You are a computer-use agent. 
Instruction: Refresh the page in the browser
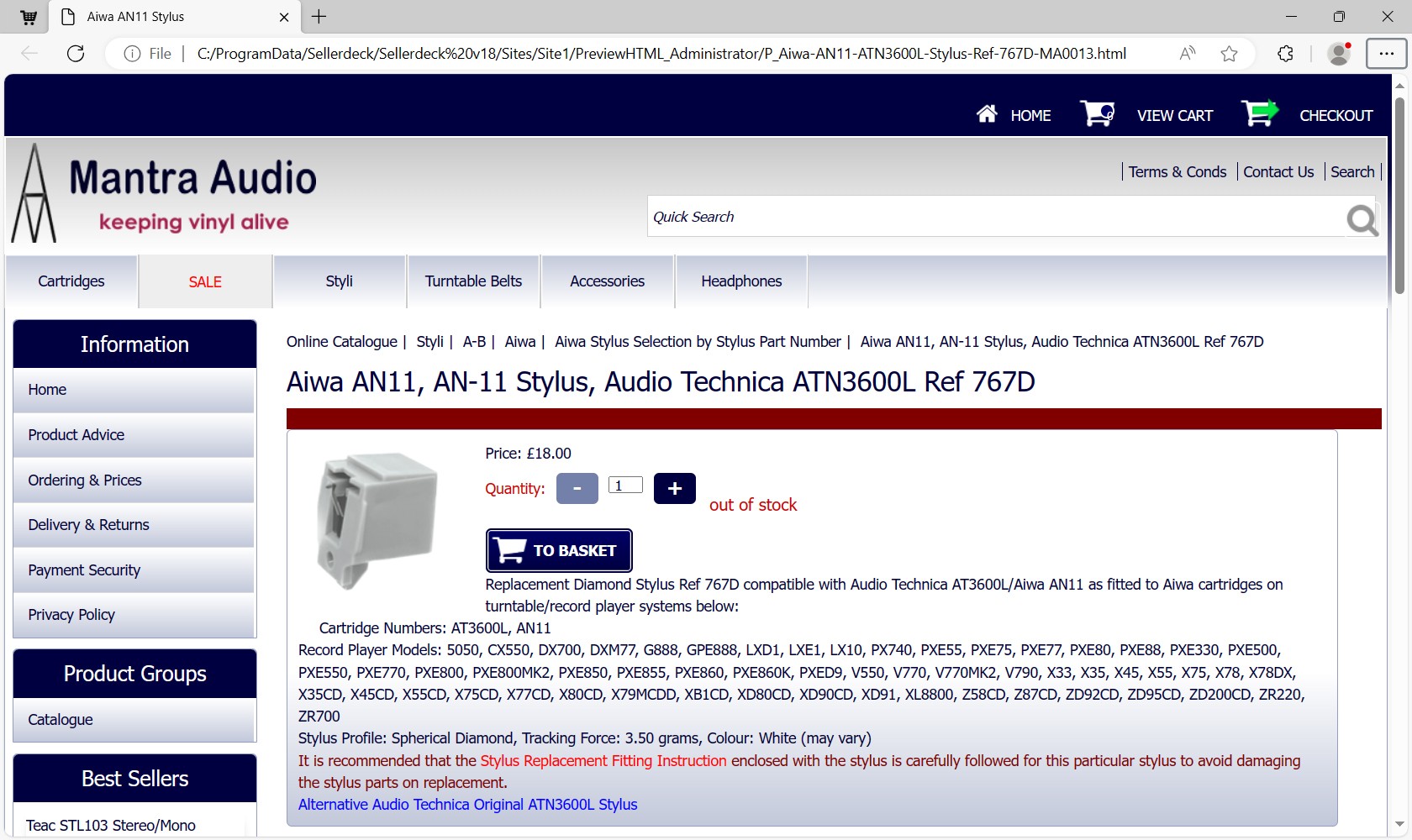[x=76, y=54]
